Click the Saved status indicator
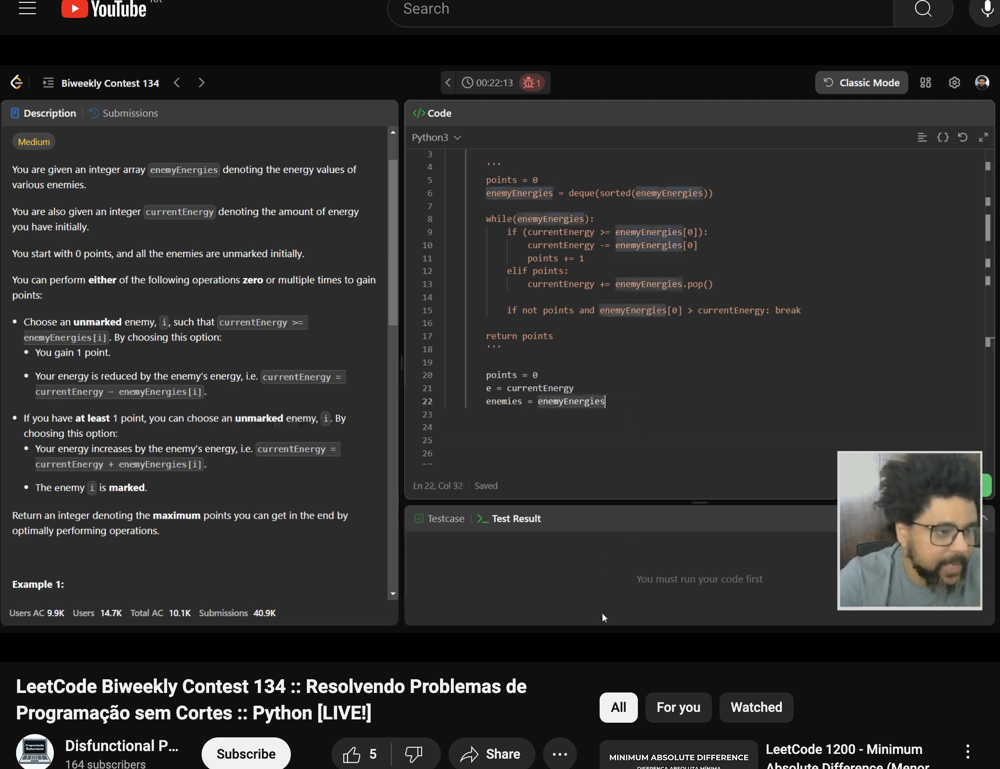The width and height of the screenshot is (1000, 769). click(486, 486)
